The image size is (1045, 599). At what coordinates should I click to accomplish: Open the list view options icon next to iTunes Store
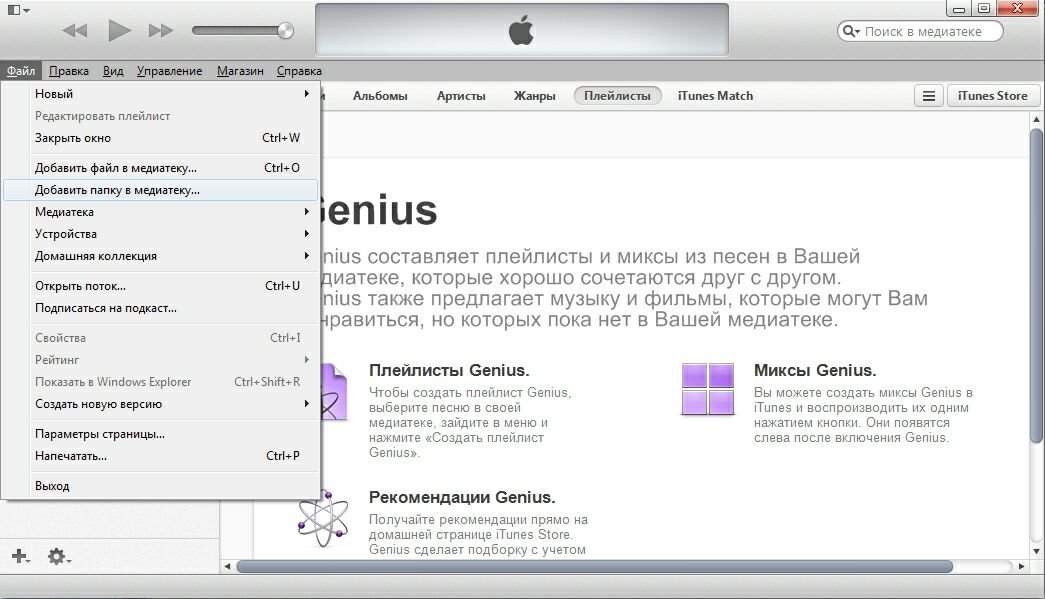[928, 96]
